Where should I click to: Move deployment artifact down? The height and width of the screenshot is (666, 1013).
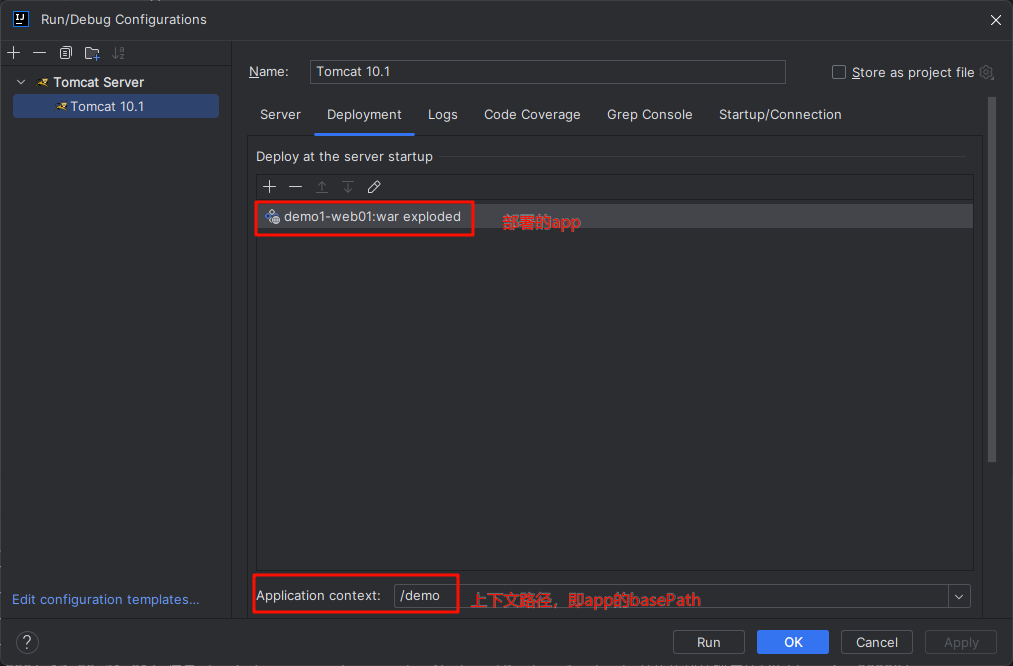348,187
